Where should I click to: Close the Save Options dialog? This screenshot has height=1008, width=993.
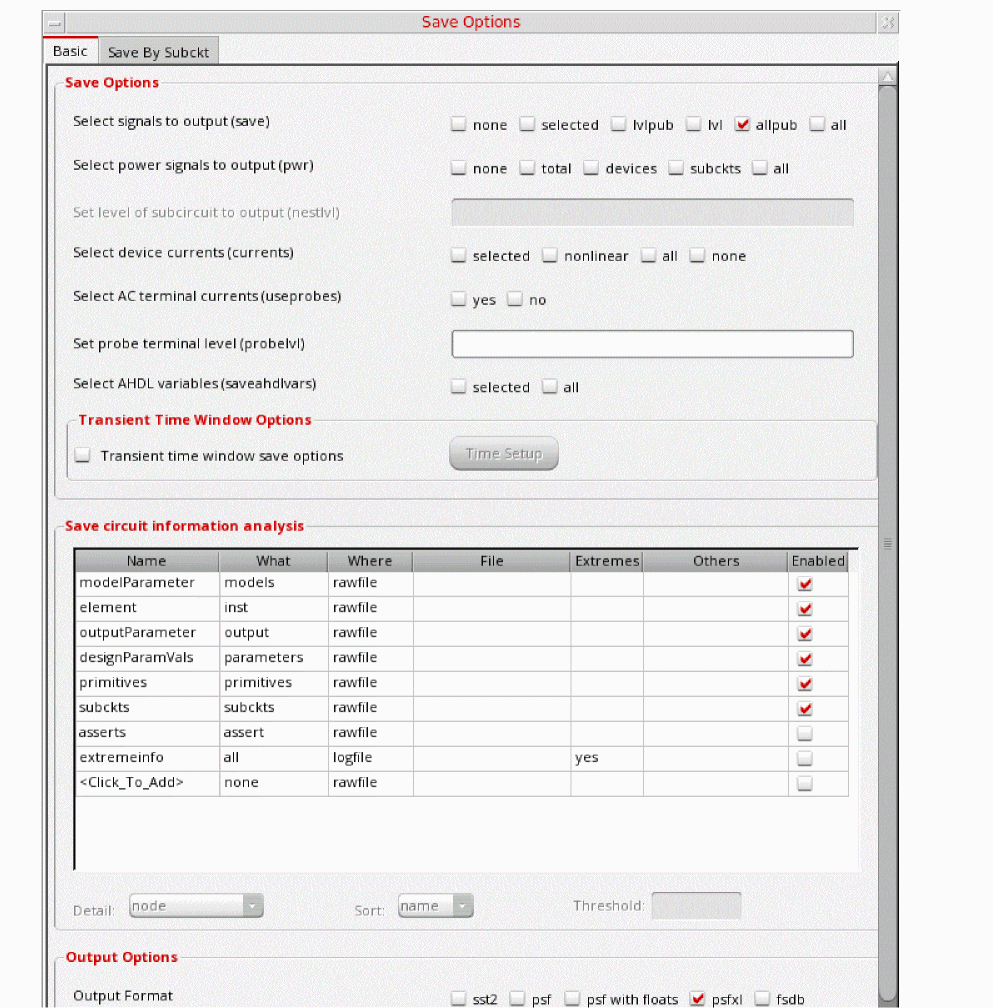pos(887,22)
